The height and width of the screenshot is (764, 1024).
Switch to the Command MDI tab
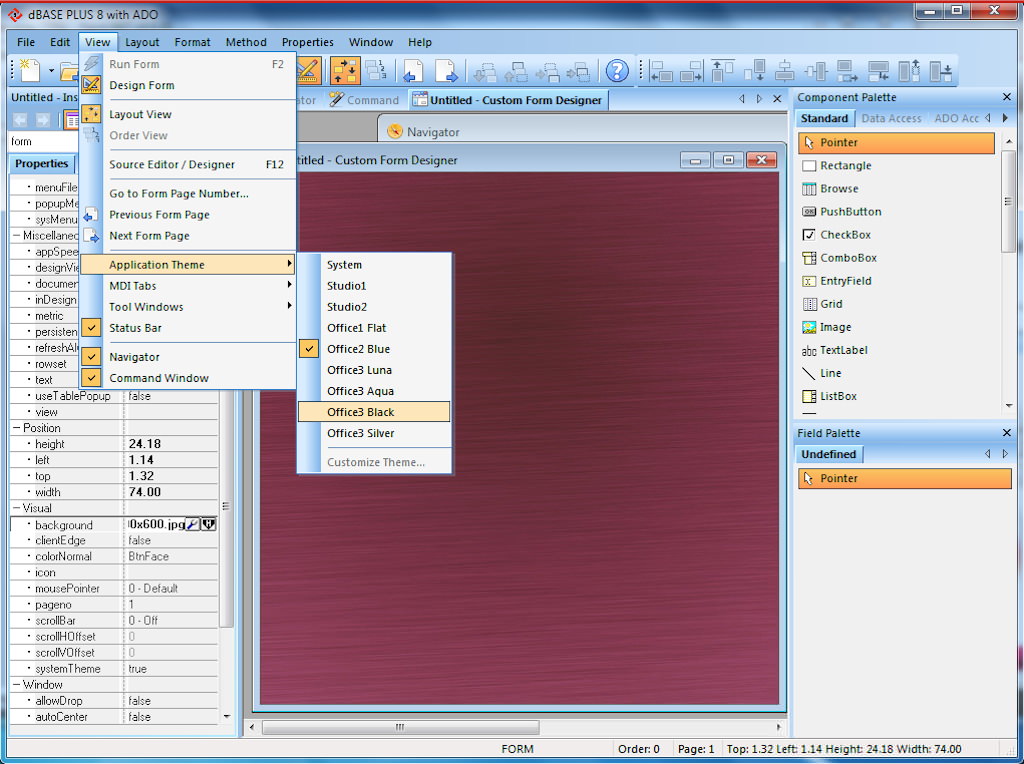click(x=364, y=100)
